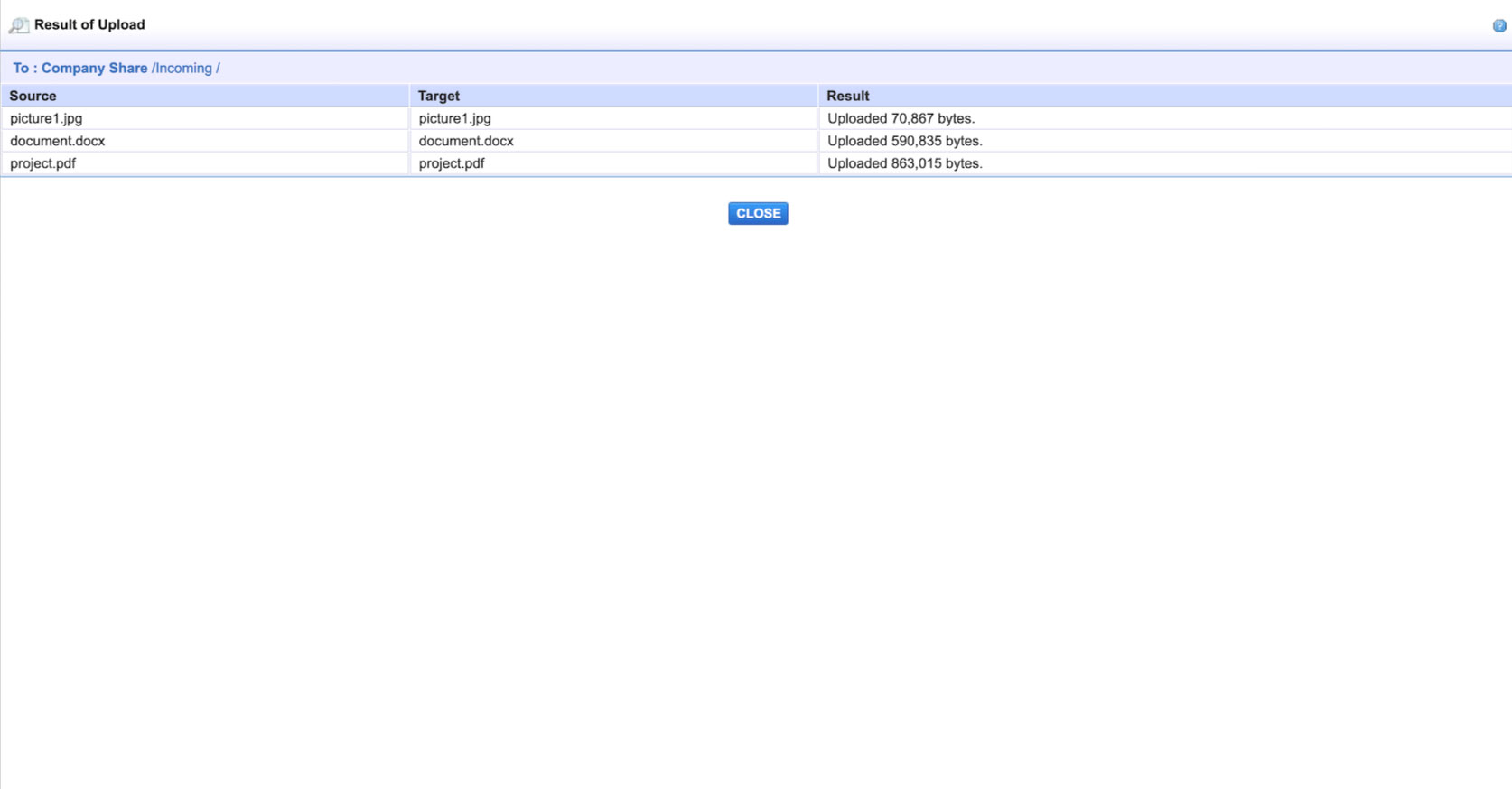
Task: Select picture1.jpg in the Target column
Action: tap(454, 118)
